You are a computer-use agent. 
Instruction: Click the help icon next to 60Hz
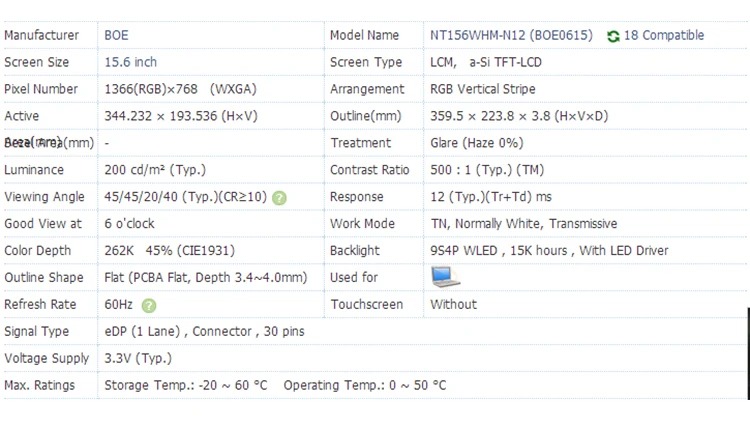(149, 305)
